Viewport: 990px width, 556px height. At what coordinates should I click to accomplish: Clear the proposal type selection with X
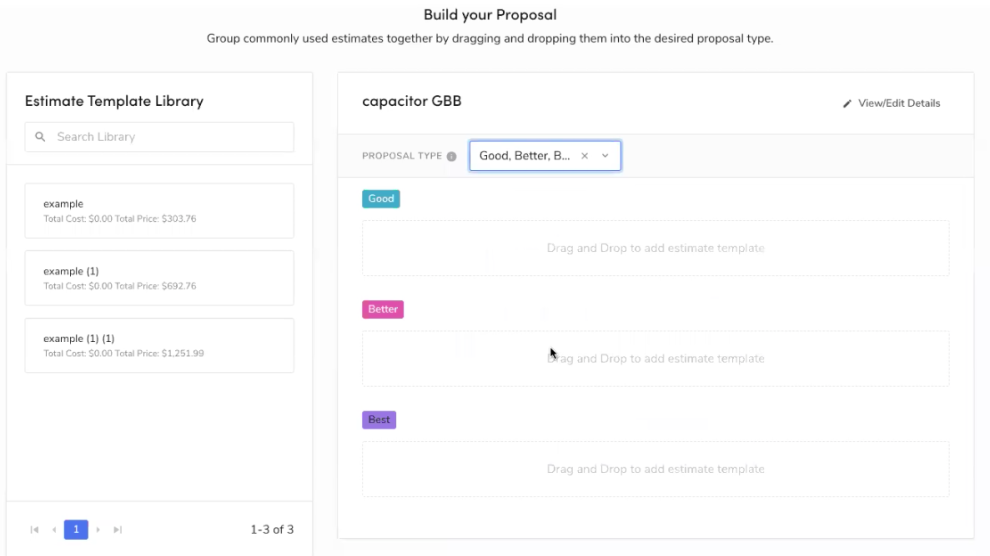tap(585, 156)
